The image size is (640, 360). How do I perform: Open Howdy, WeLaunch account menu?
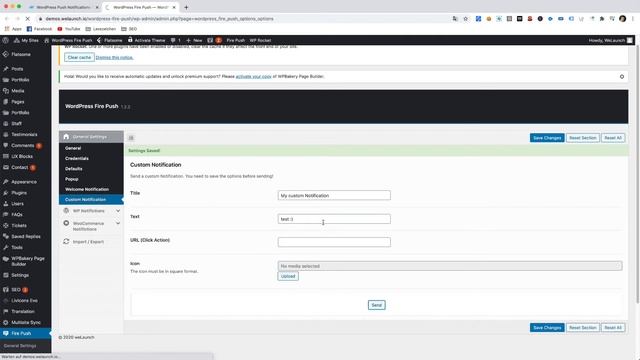611,40
